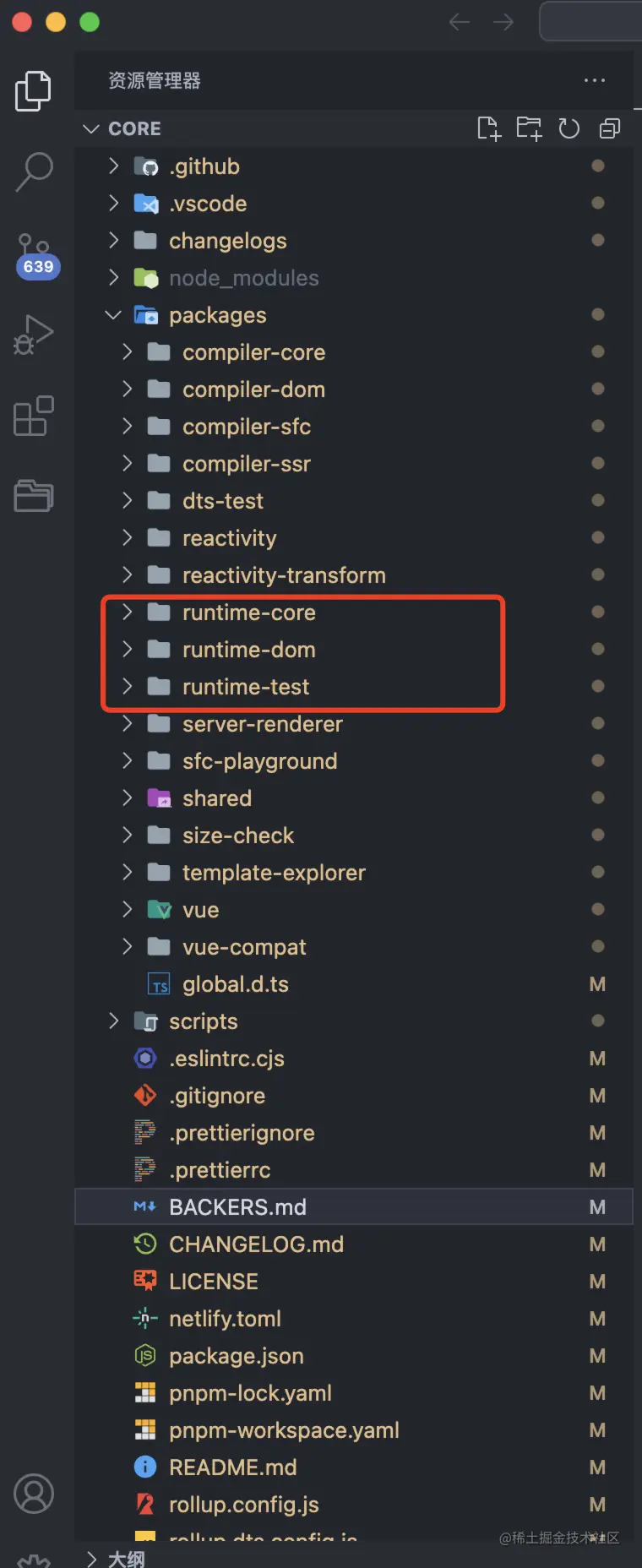
Task: Select the sfc-playground folder
Action: 354,761
